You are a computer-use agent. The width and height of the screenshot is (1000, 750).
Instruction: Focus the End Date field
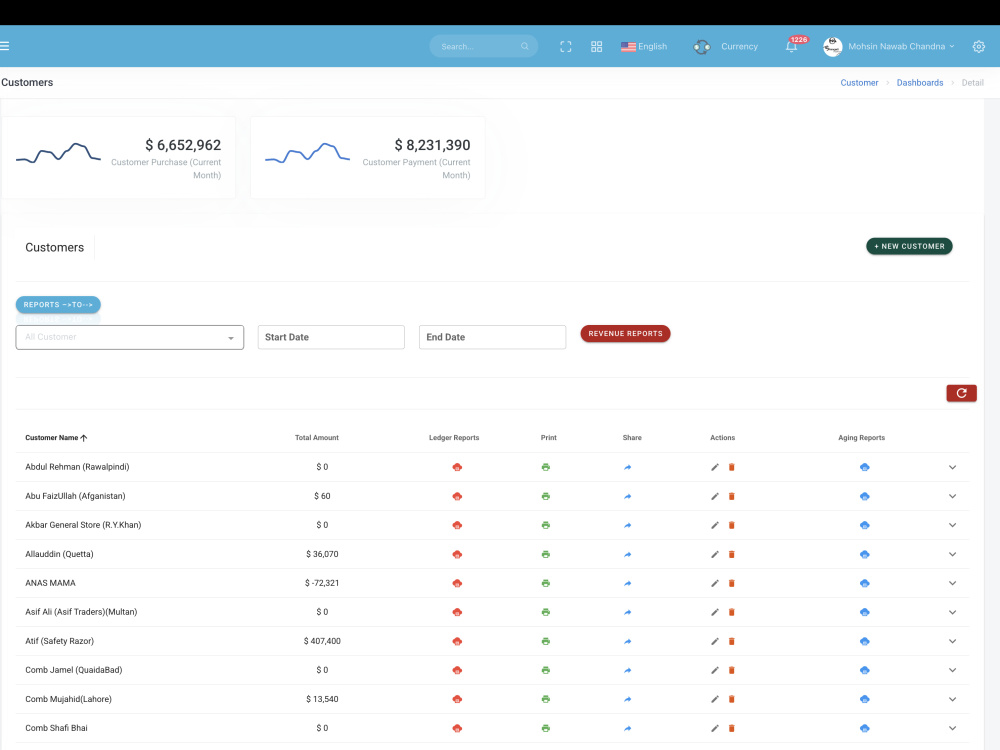tap(492, 337)
